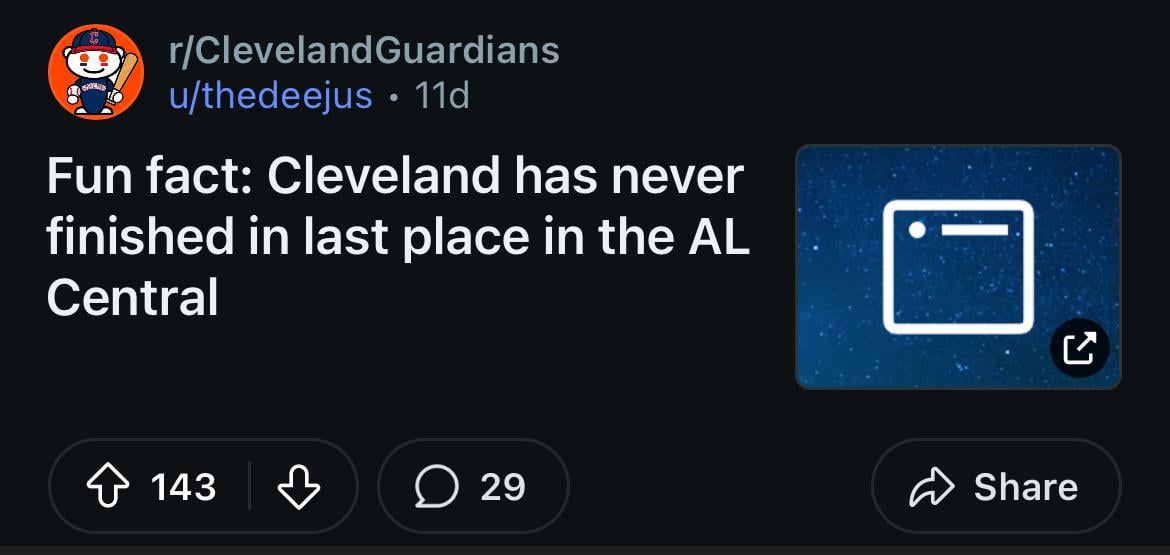The width and height of the screenshot is (1170, 555).
Task: Click the 11d post timestamp
Action: tap(441, 96)
